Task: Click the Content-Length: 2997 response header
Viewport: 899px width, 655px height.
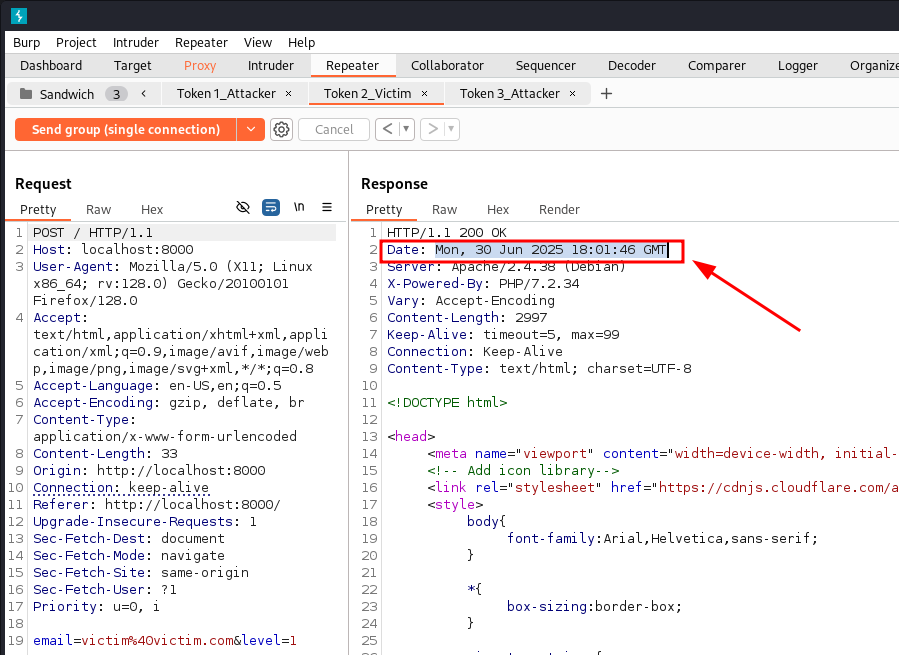Action: [x=467, y=318]
